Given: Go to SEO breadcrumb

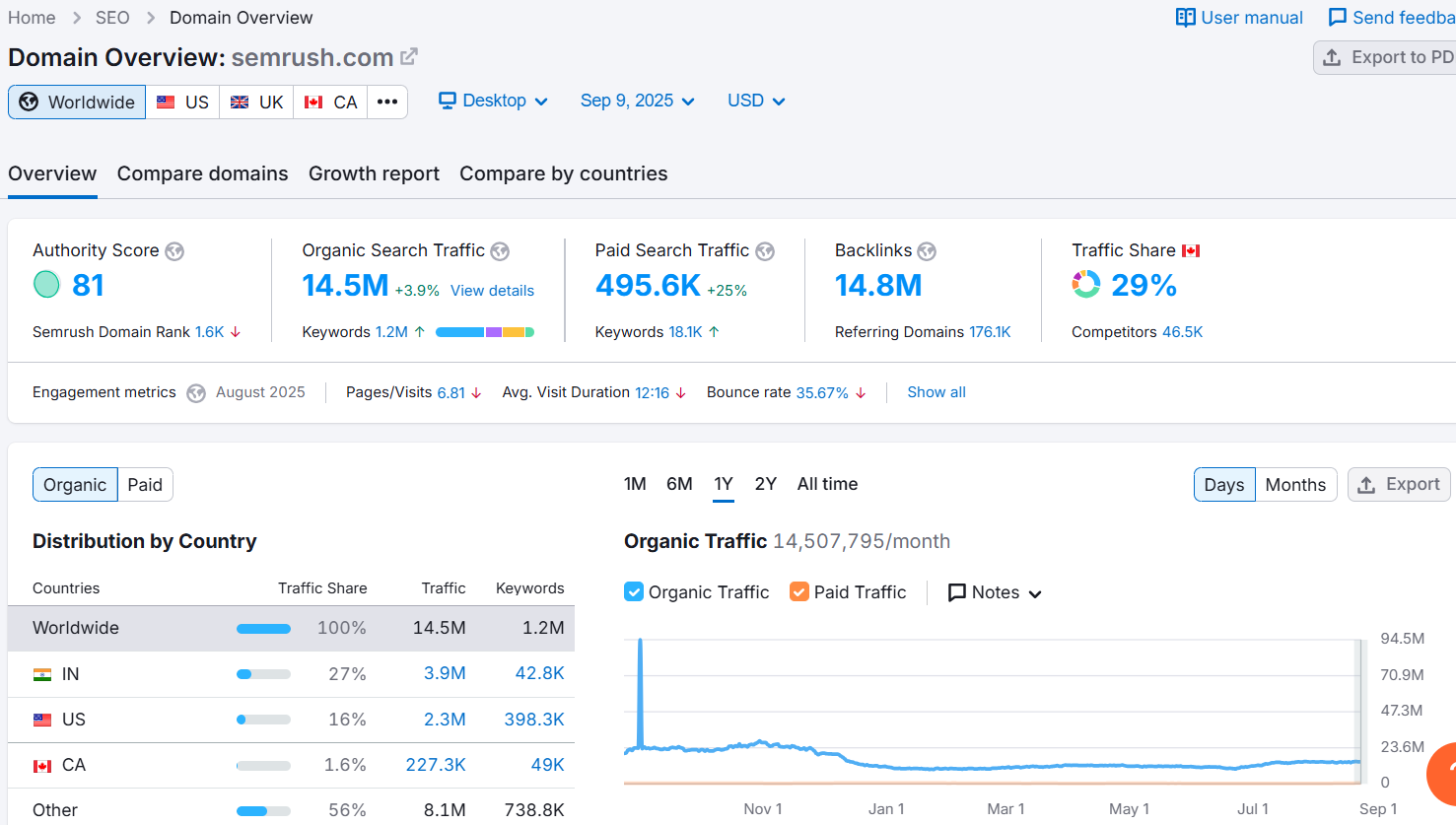Looking at the screenshot, I should (112, 18).
